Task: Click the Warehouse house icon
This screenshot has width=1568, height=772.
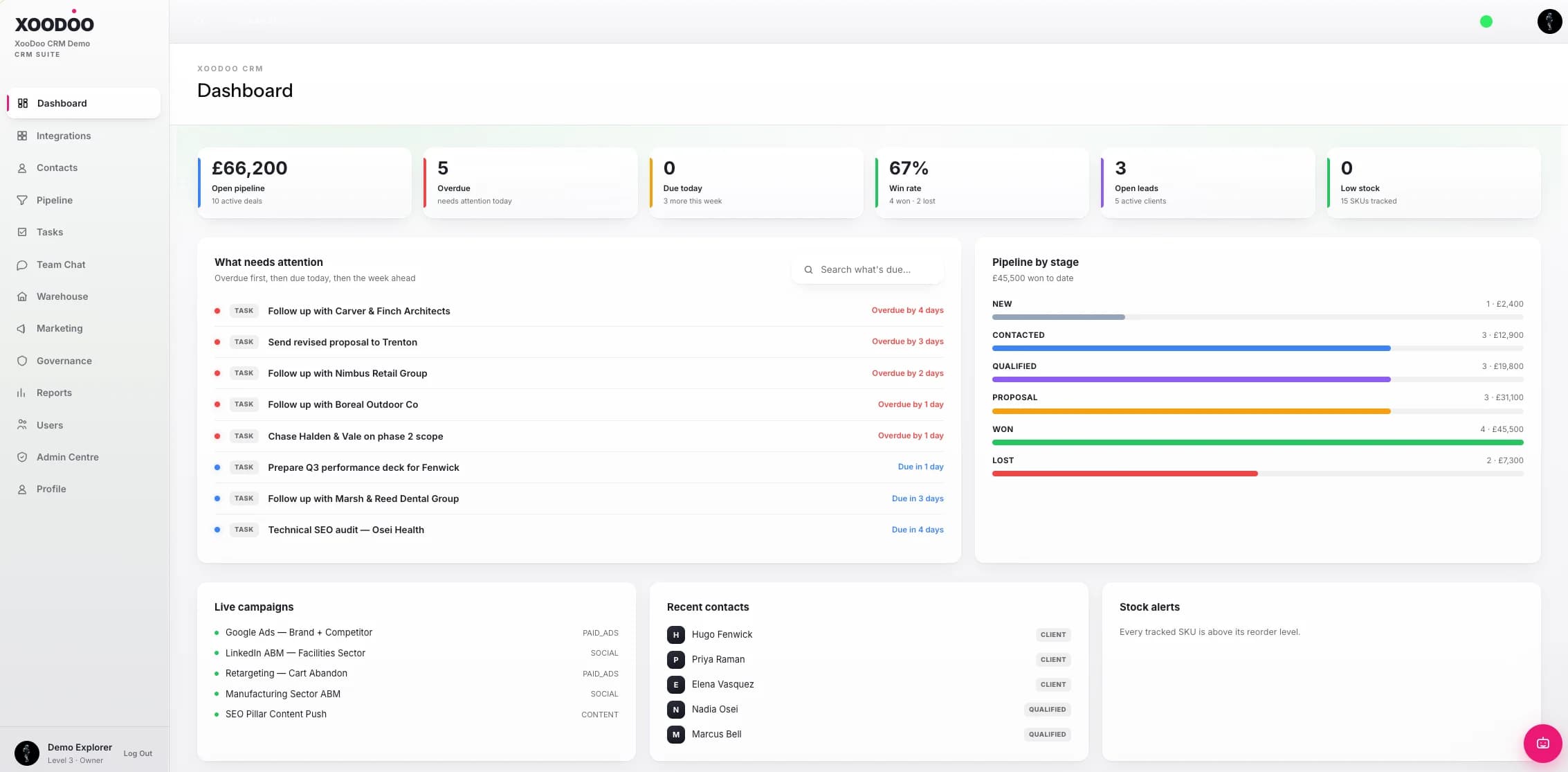Action: pyautogui.click(x=22, y=296)
